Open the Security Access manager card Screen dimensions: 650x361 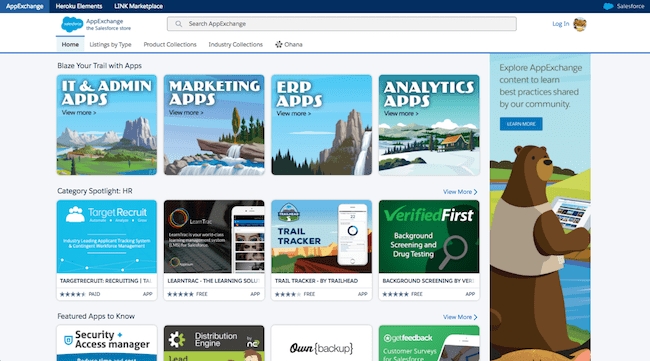point(107,343)
